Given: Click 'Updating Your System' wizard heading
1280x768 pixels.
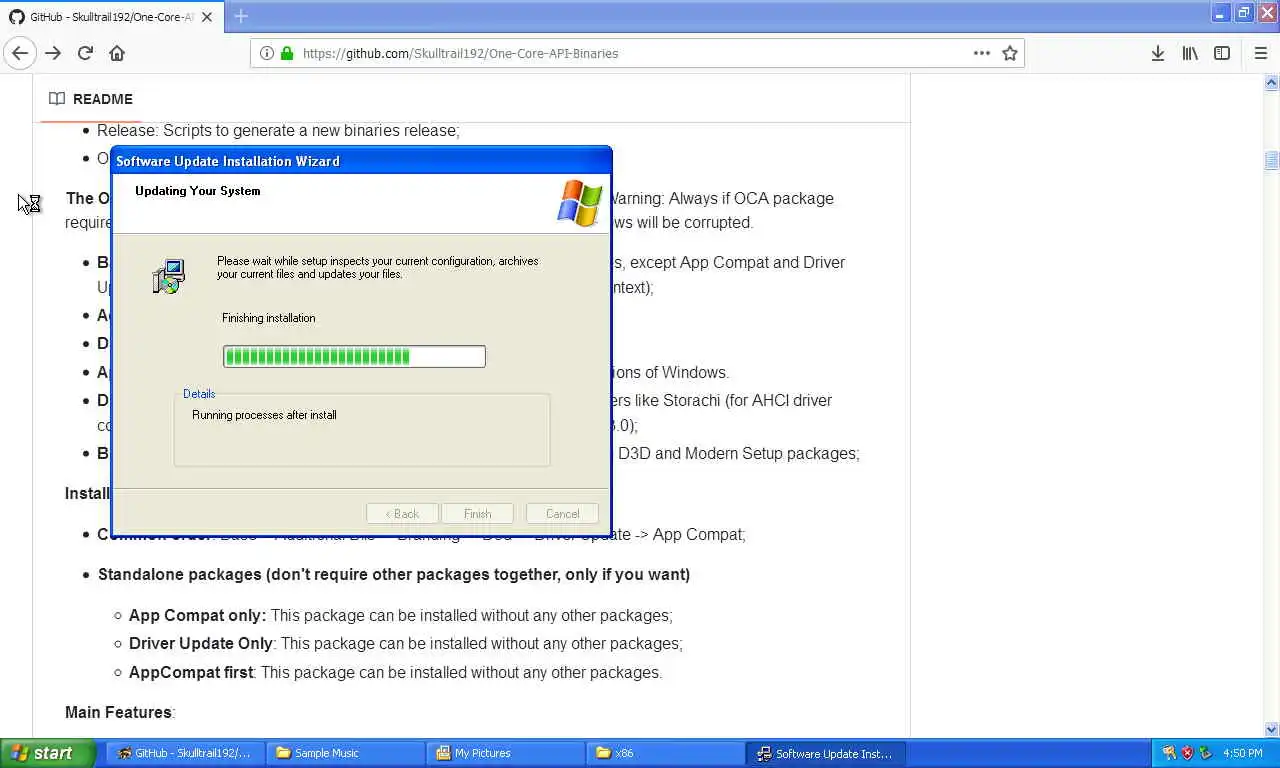Looking at the screenshot, I should (198, 191).
